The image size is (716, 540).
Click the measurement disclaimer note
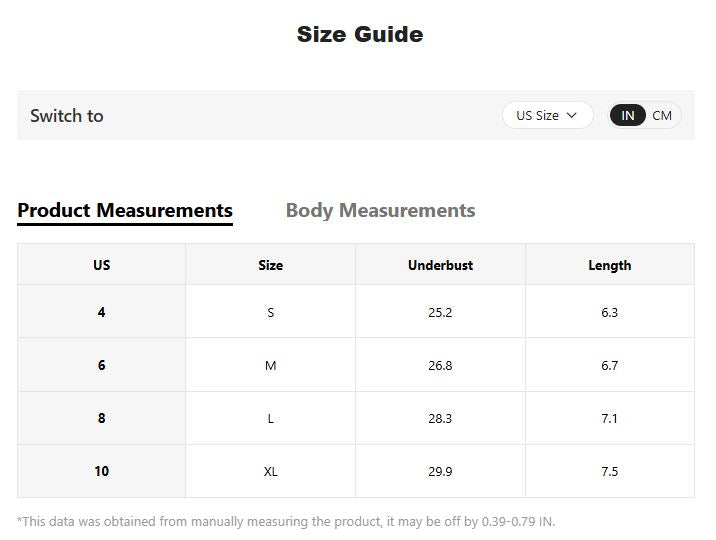[286, 521]
